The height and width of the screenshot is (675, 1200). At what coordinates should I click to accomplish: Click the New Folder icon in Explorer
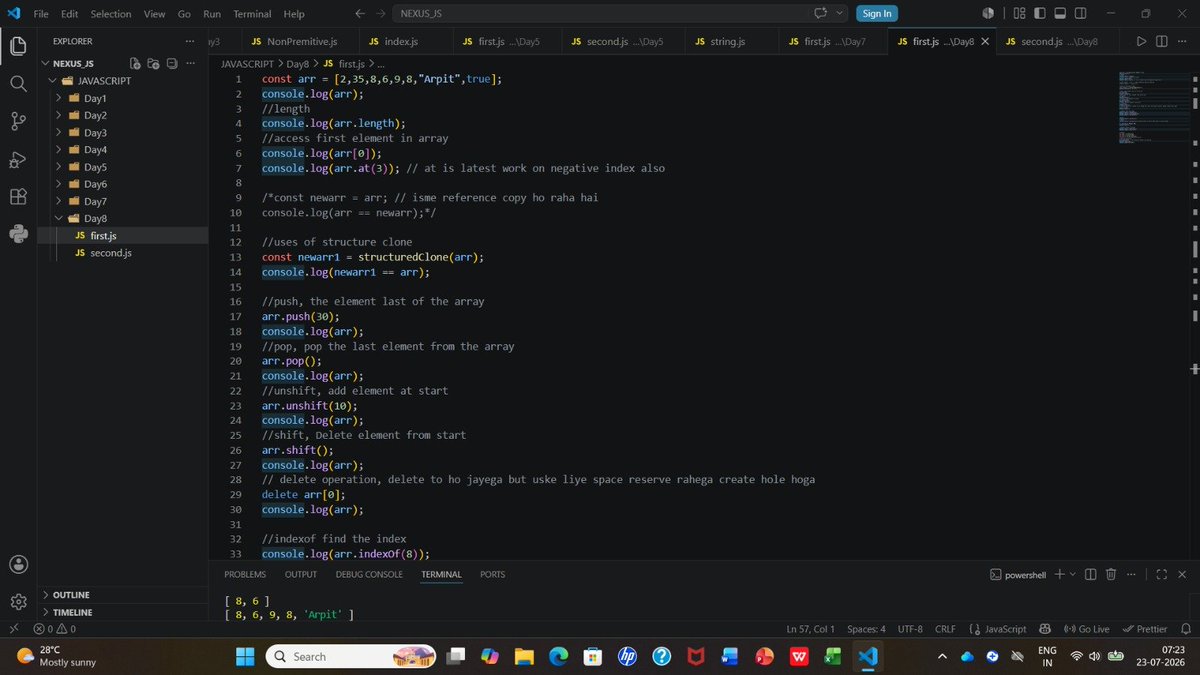click(153, 63)
